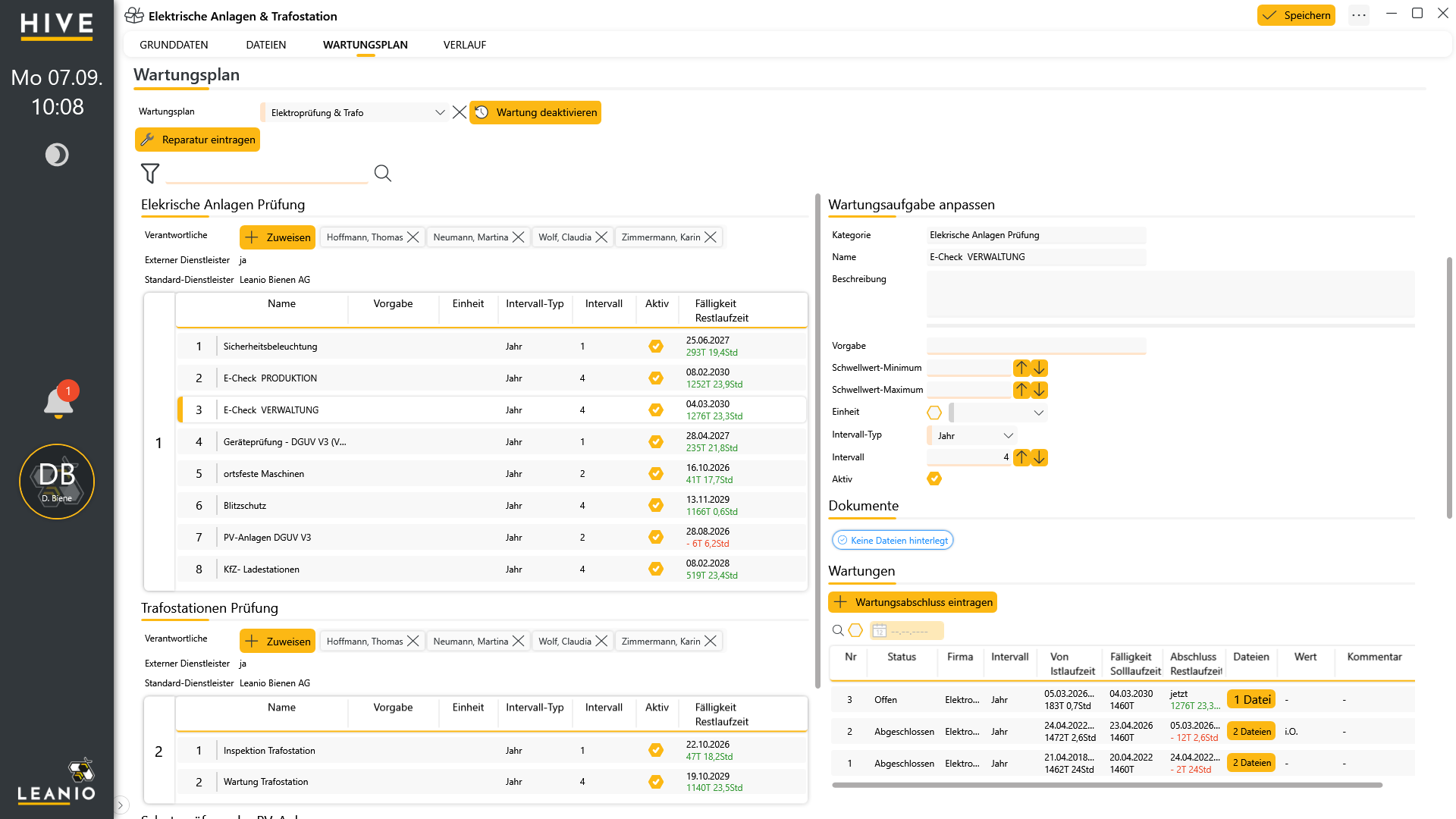This screenshot has width=1456, height=819.
Task: Click the Speichern button
Action: tap(1296, 15)
